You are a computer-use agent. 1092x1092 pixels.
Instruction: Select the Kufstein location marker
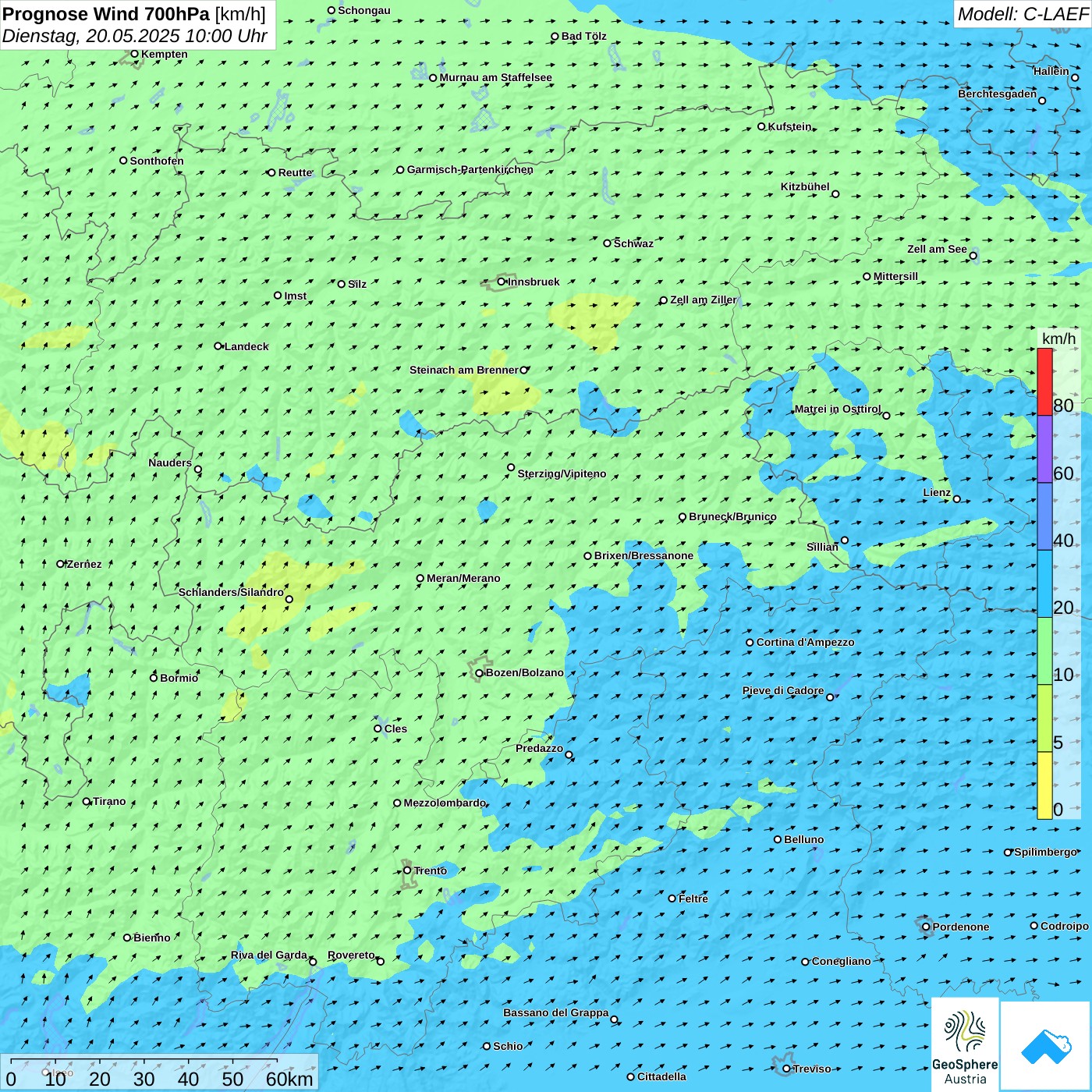[762, 126]
